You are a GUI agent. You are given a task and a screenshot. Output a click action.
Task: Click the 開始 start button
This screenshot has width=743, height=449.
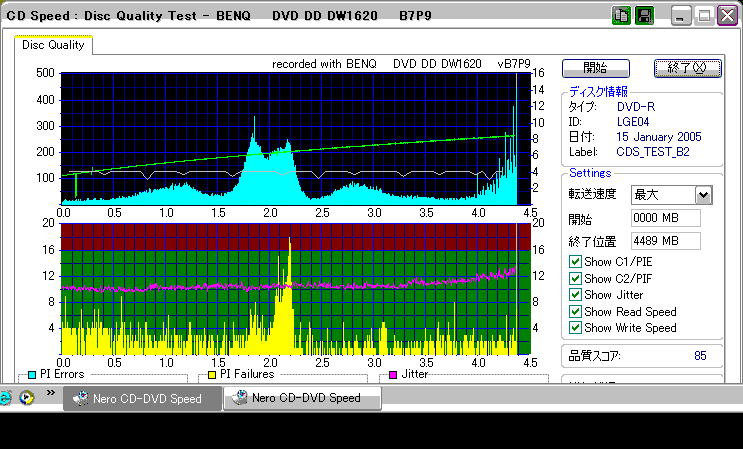click(x=596, y=68)
